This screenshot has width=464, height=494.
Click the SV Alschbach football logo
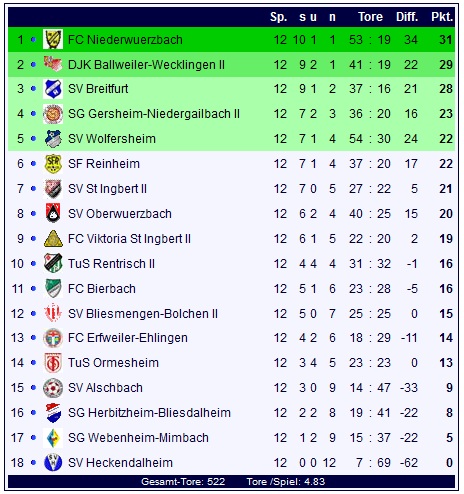click(x=53, y=388)
